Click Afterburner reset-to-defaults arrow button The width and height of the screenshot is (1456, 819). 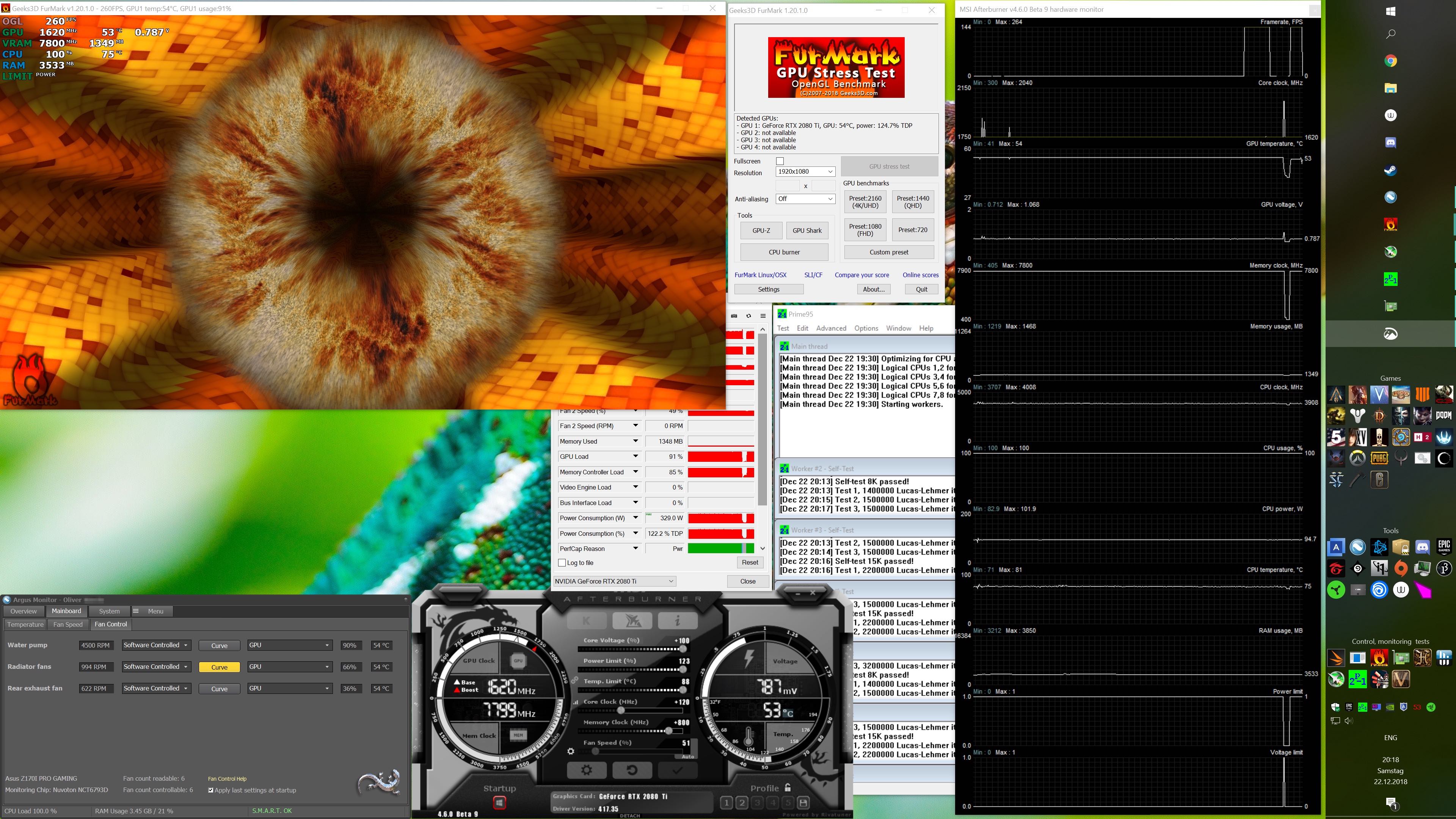(x=632, y=770)
